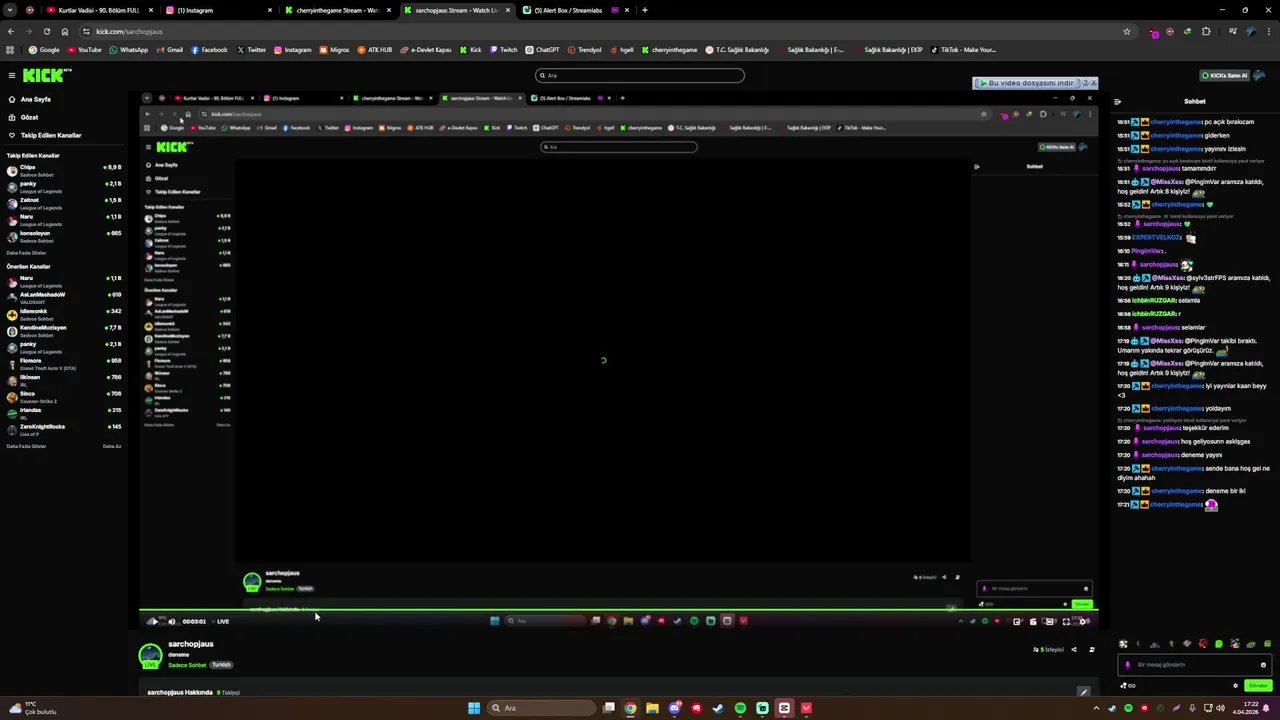Expand Daha Fazla Göster under recommended channels
The image size is (1280, 720).
(26, 446)
